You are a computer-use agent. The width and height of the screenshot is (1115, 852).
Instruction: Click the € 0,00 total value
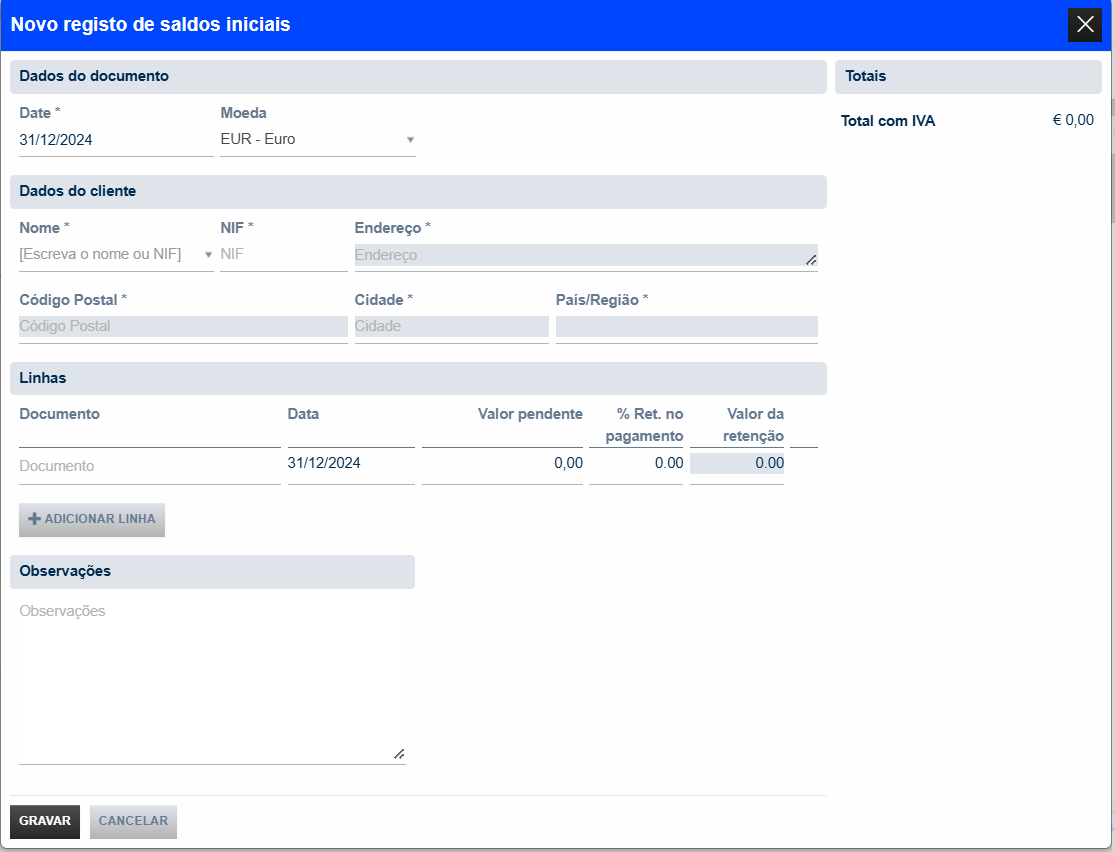pos(1073,120)
